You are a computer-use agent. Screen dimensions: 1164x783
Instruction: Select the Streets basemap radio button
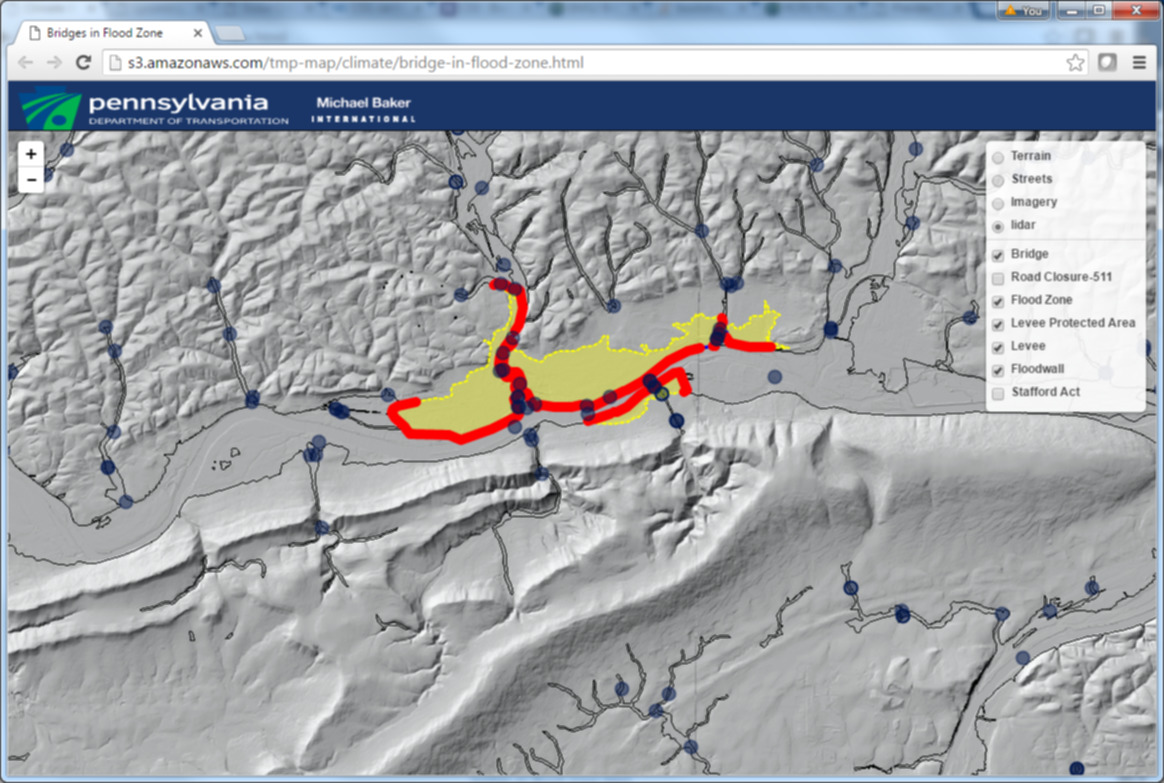[998, 180]
